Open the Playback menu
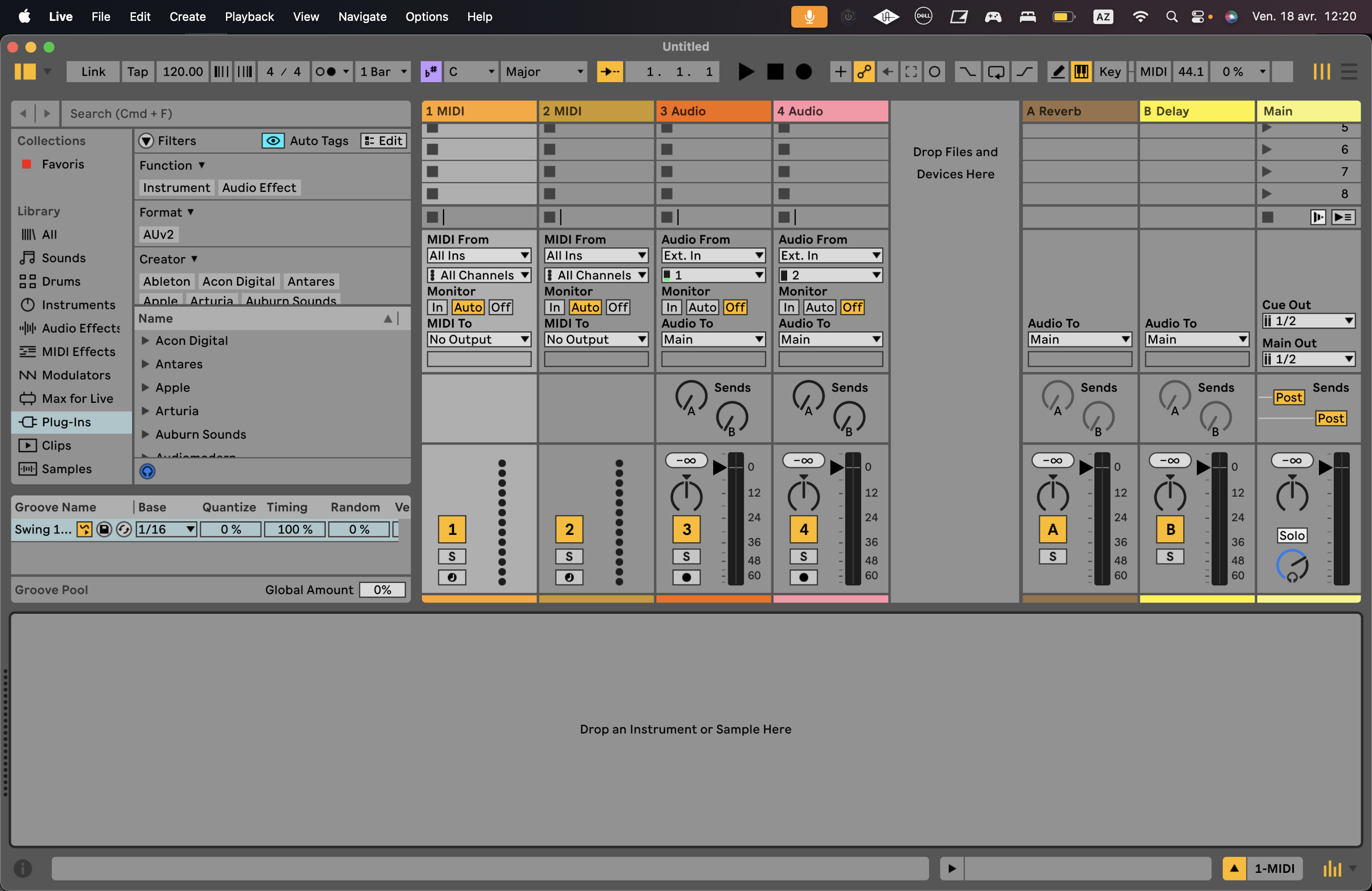 pyautogui.click(x=249, y=17)
